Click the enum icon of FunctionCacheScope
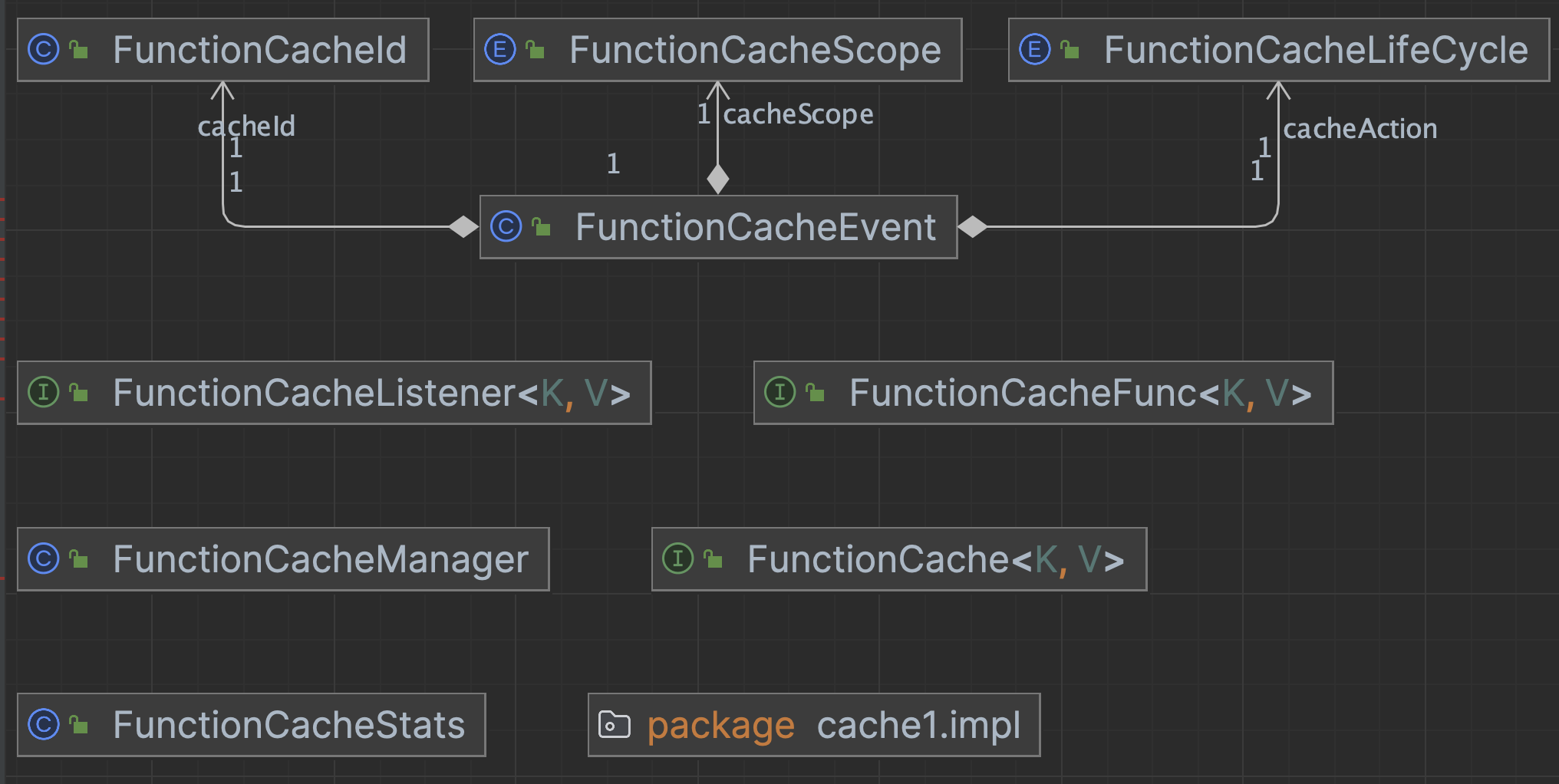 500,51
